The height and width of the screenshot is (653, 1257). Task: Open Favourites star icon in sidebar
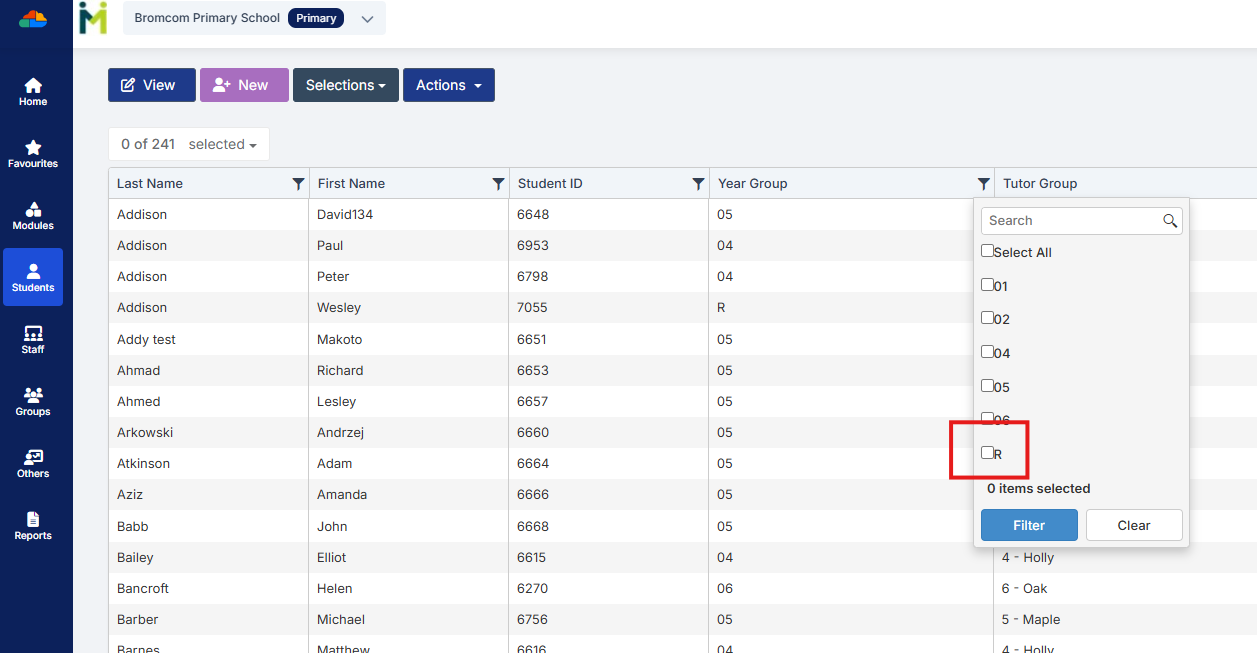coord(33,149)
